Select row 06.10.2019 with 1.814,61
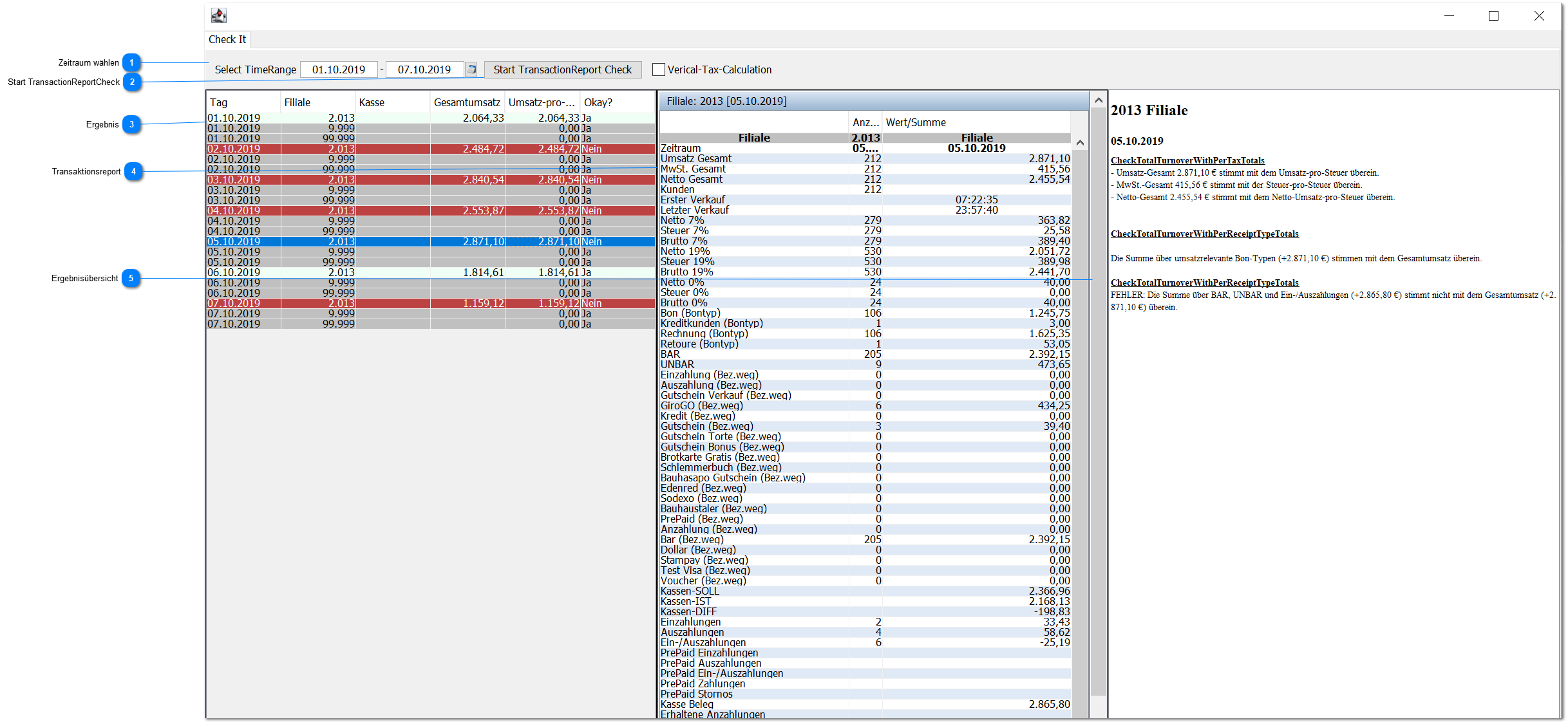1568x724 pixels. [x=431, y=272]
